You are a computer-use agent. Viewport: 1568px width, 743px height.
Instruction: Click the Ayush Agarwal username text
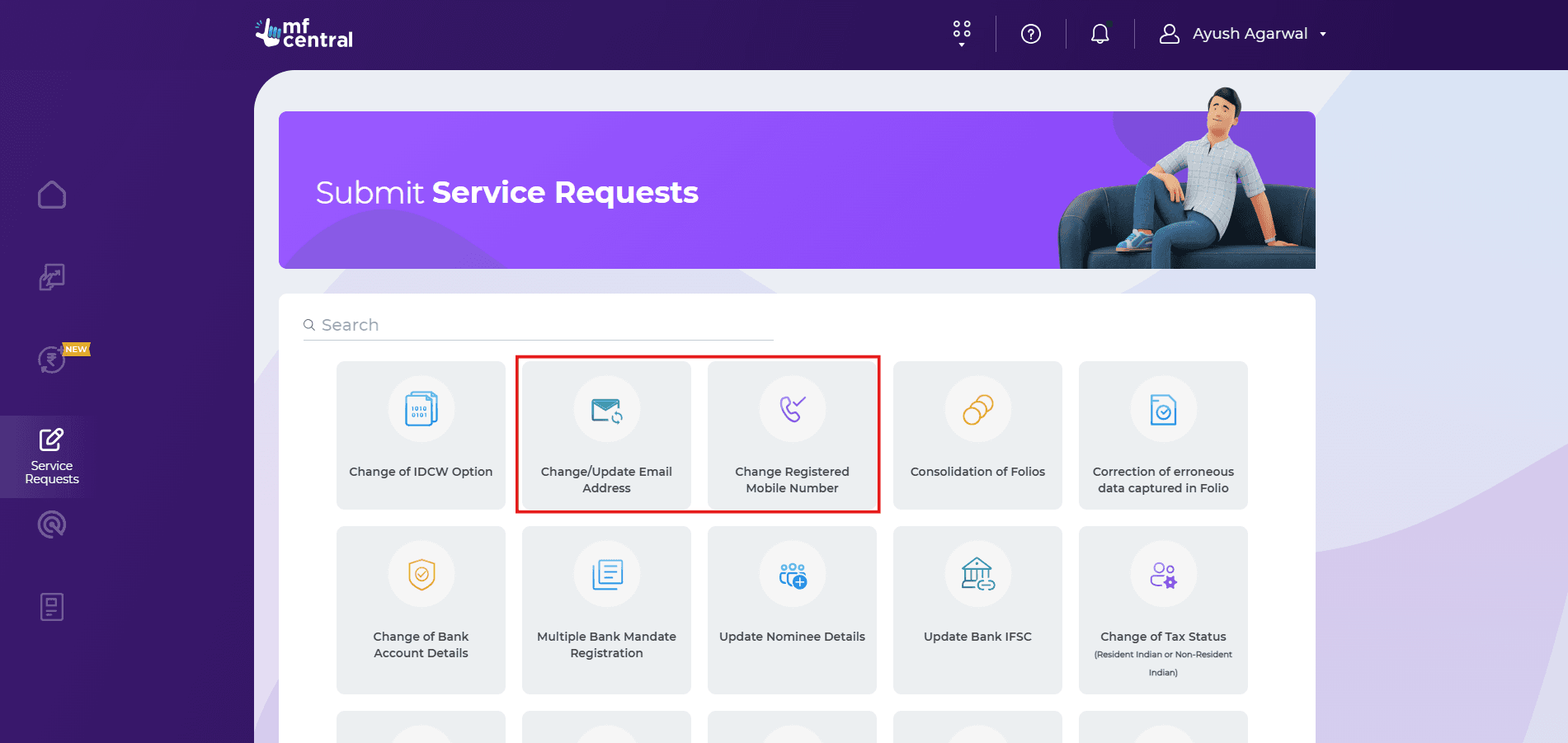point(1250,34)
